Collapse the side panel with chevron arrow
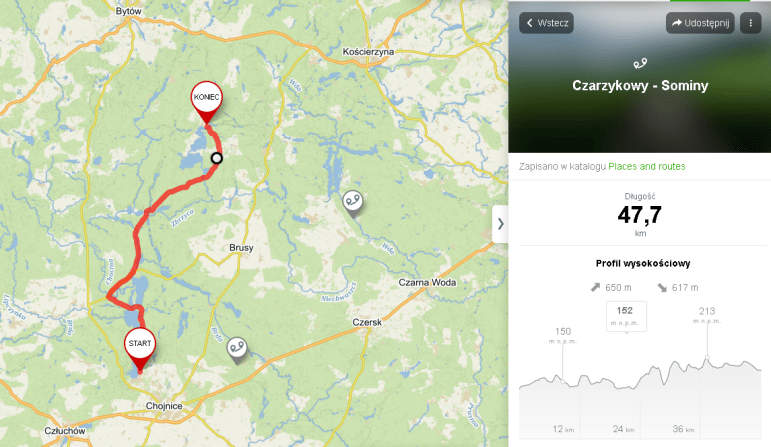 pos(500,224)
